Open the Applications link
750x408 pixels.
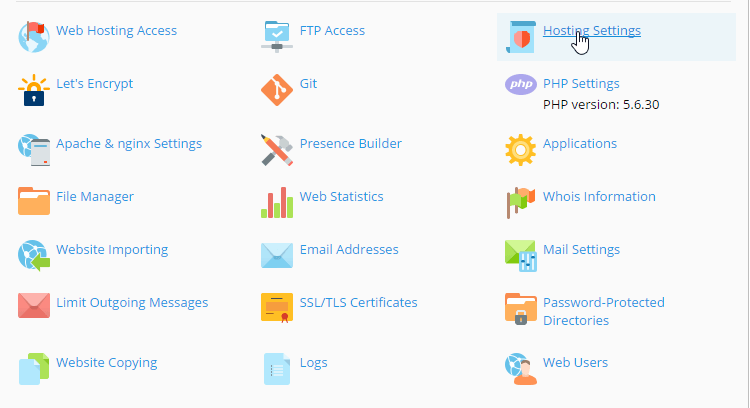click(x=580, y=144)
